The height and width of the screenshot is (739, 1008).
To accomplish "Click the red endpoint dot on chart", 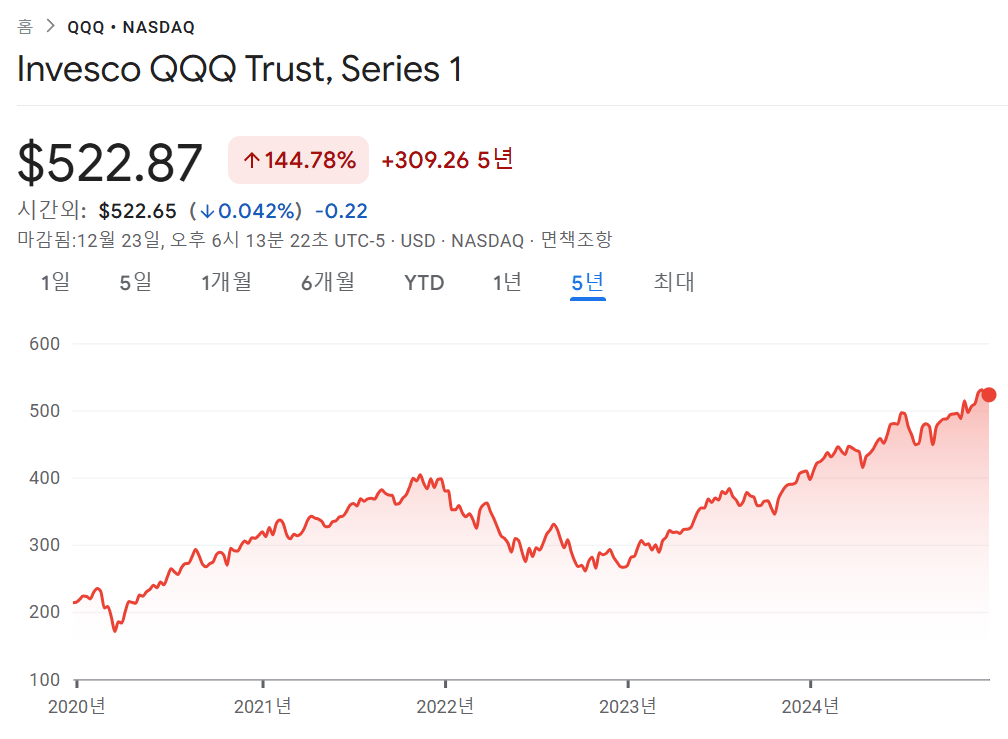I will coord(989,395).
